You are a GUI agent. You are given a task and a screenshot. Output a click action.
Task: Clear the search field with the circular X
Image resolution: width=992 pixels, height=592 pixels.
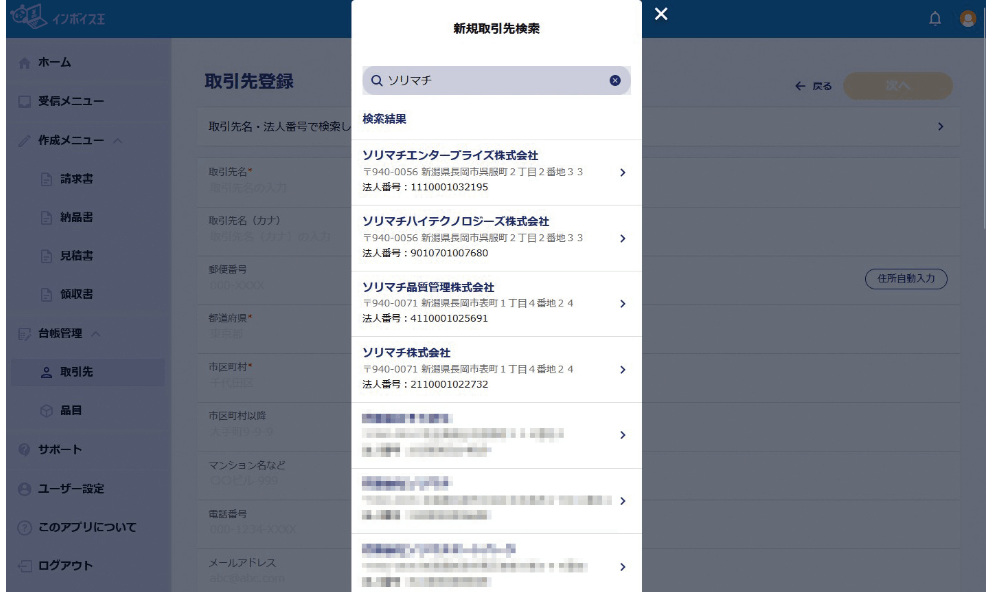614,80
